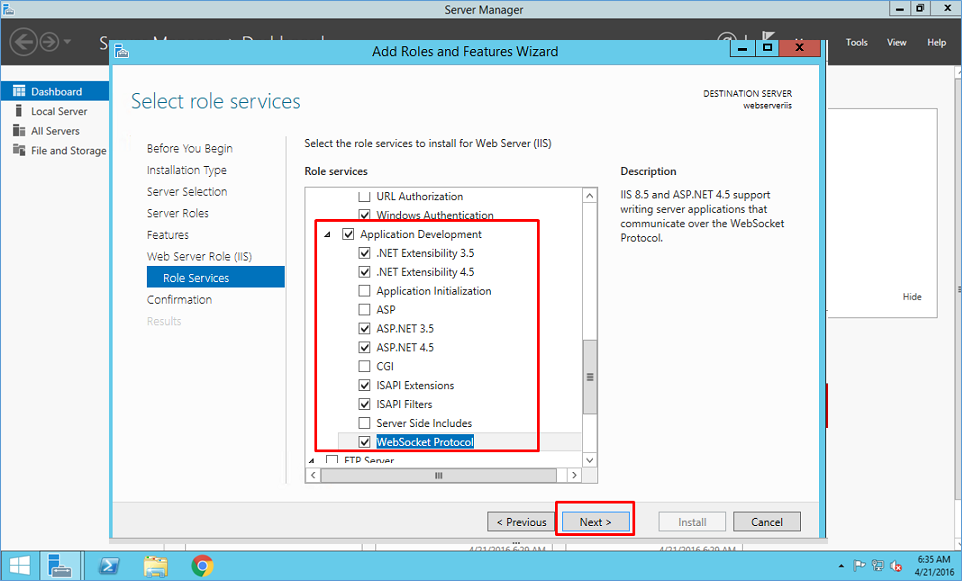962x581 pixels.
Task: Click the greyed-out Install button
Action: [x=692, y=522]
